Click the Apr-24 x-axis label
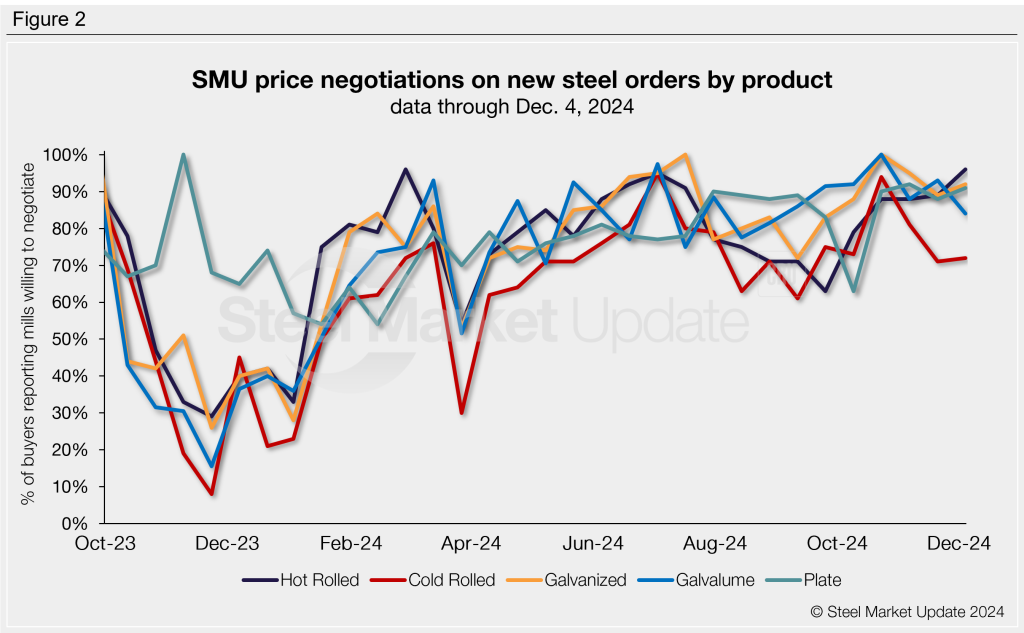 [472, 544]
